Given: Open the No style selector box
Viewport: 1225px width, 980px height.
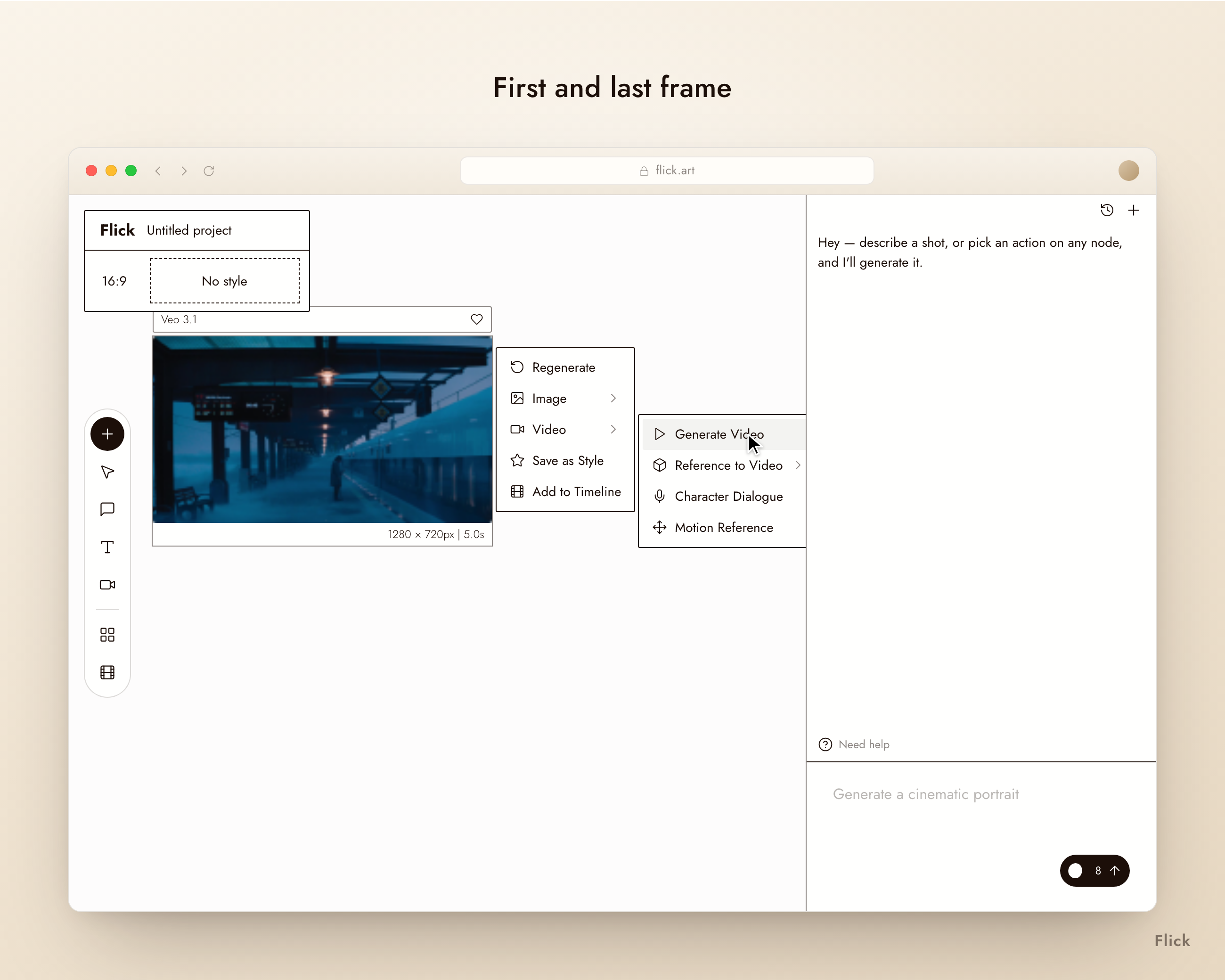Looking at the screenshot, I should pyautogui.click(x=224, y=281).
